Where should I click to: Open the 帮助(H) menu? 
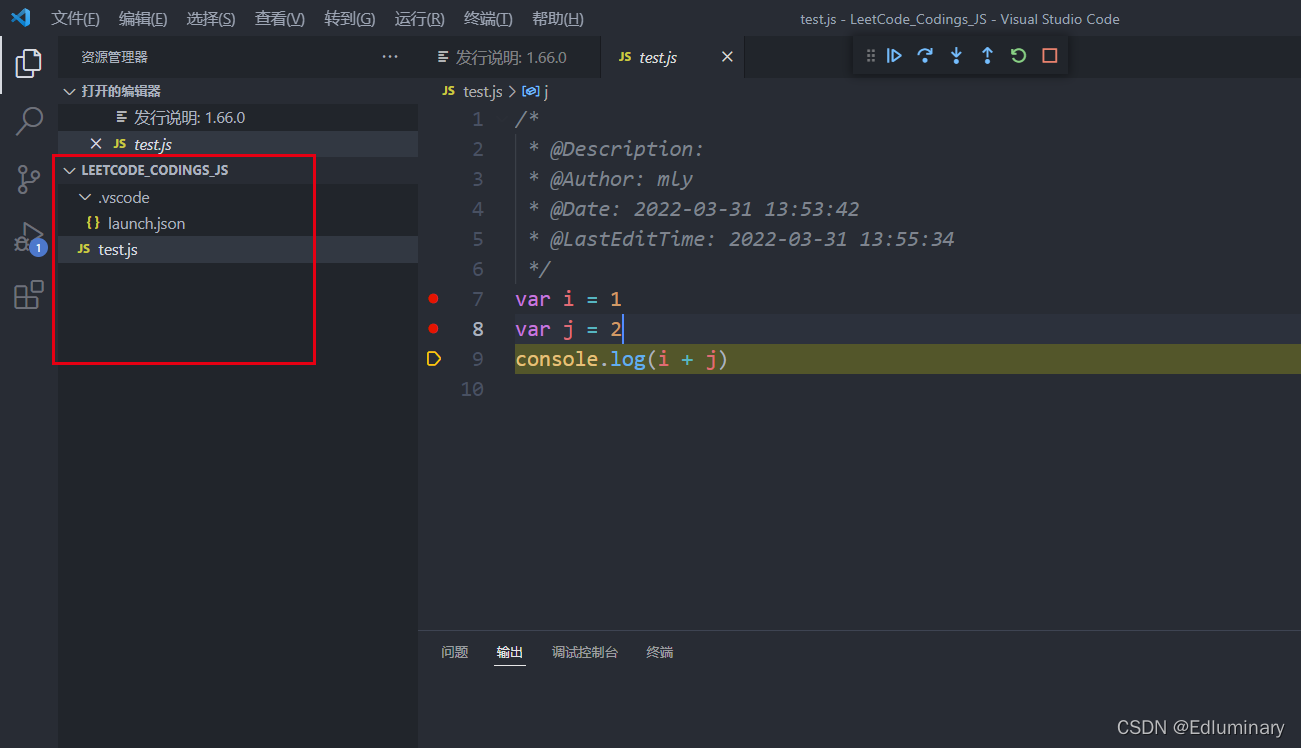(558, 19)
